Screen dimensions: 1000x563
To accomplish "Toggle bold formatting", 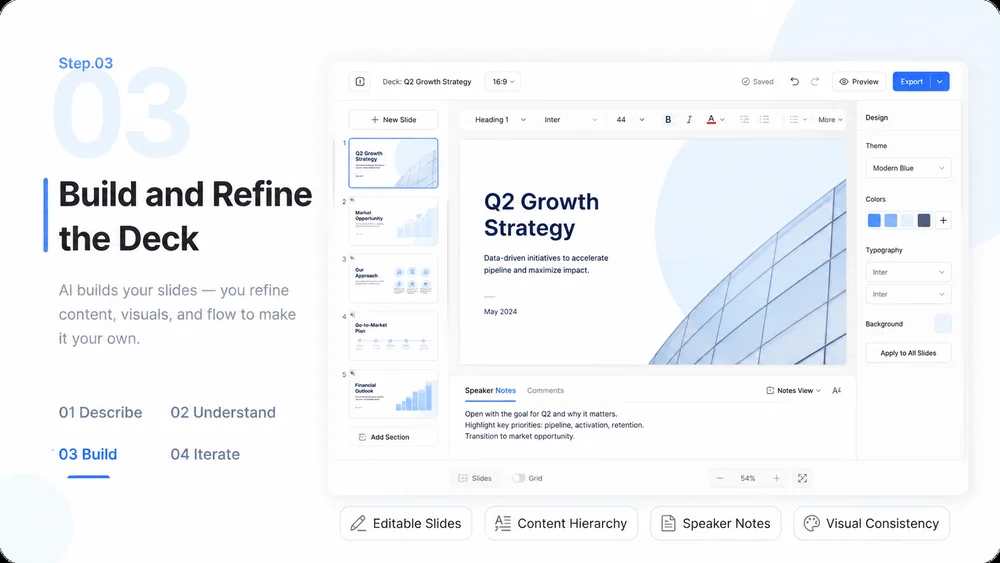I will coord(668,119).
